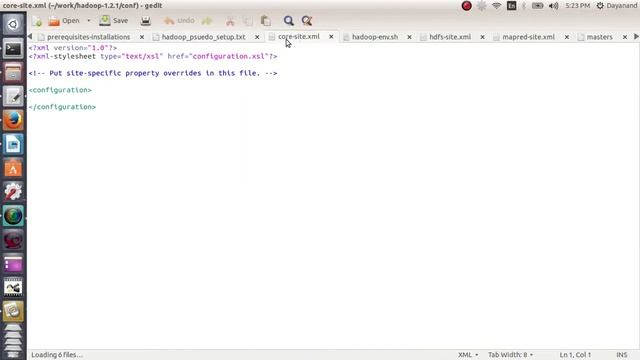Open the mapred-site.xml tab
640x360 pixels.
pos(528,37)
